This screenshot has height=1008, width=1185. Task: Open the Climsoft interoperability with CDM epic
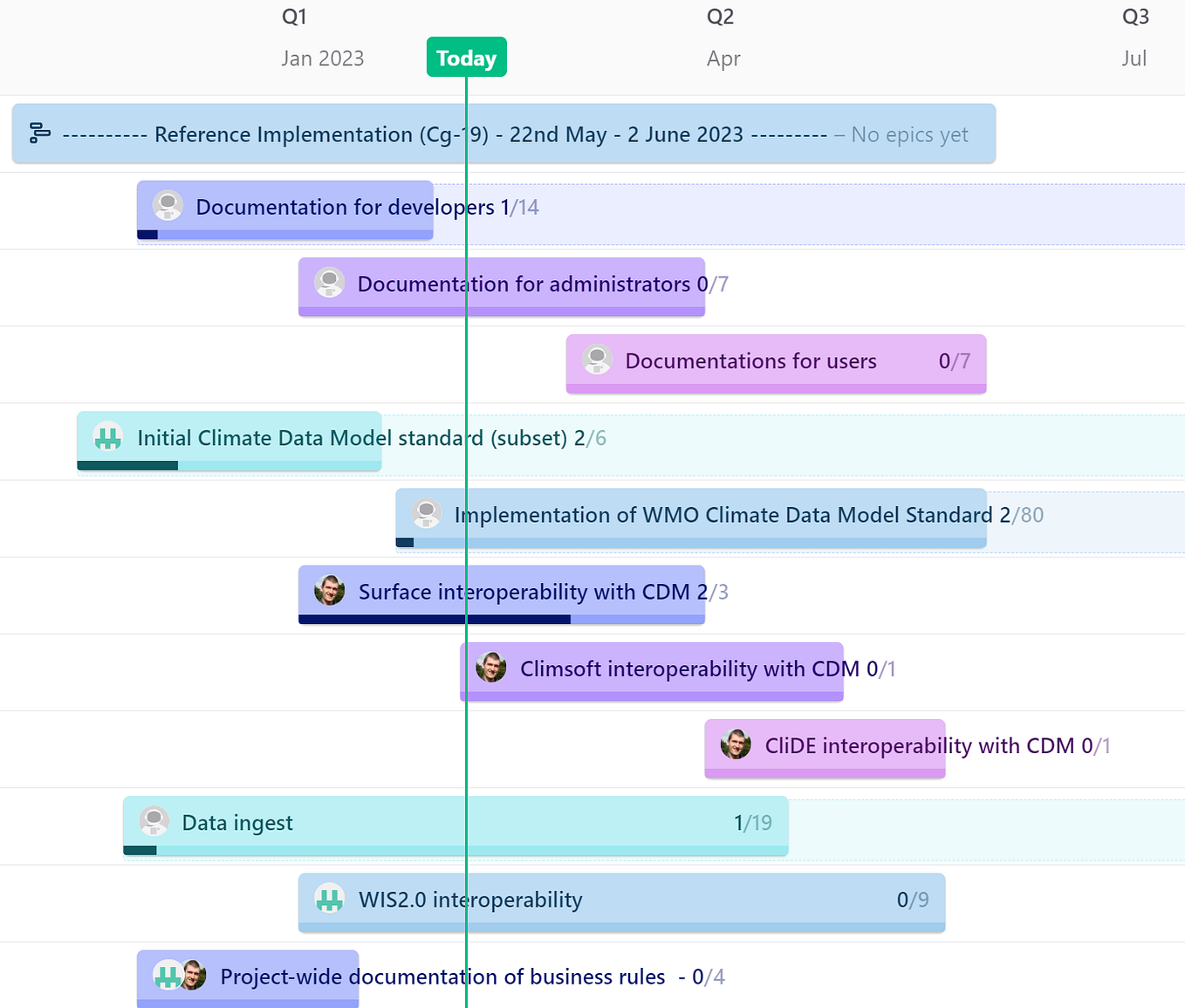point(688,669)
